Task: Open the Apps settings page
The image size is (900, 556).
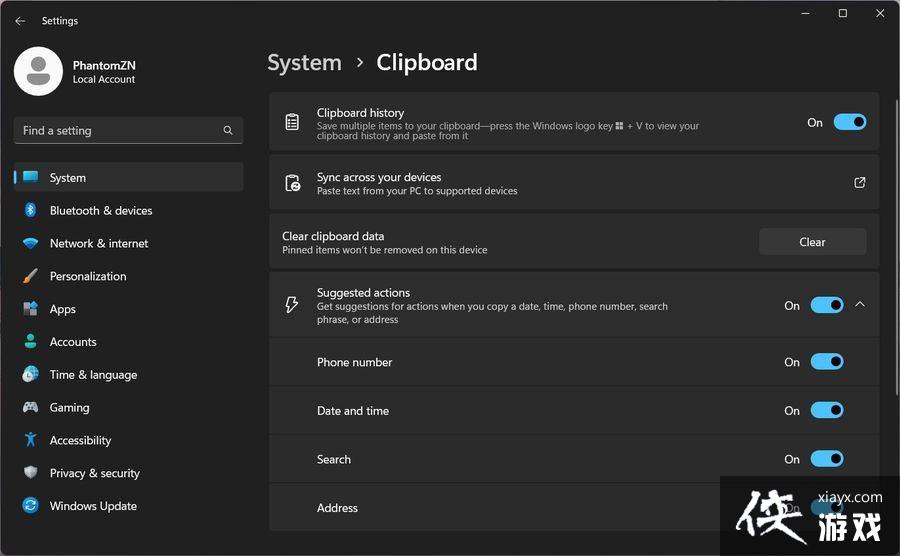Action: point(129,309)
